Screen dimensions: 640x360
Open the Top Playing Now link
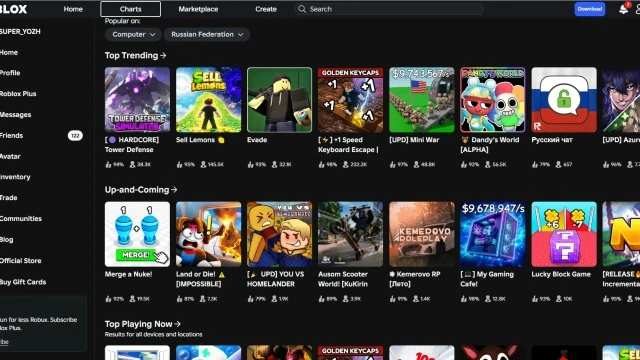pyautogui.click(x=142, y=324)
